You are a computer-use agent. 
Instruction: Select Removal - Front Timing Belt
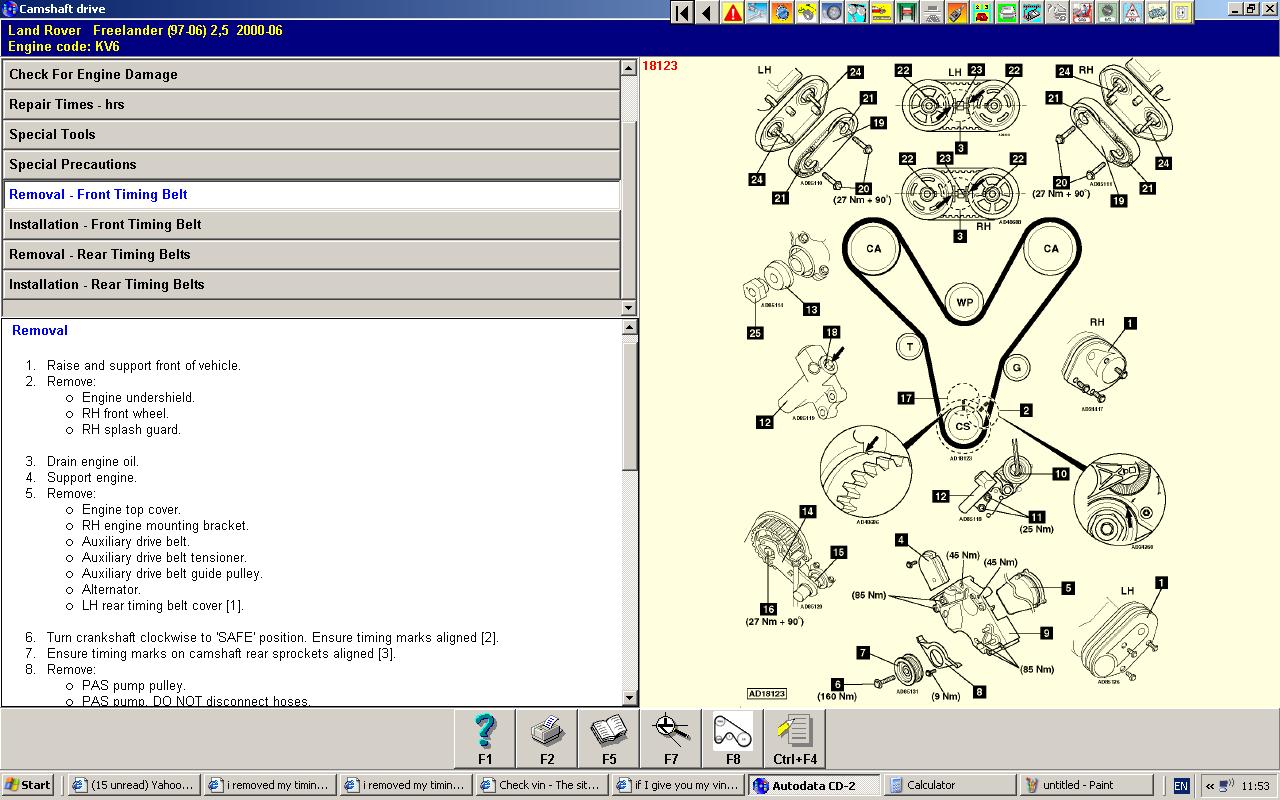click(x=310, y=195)
